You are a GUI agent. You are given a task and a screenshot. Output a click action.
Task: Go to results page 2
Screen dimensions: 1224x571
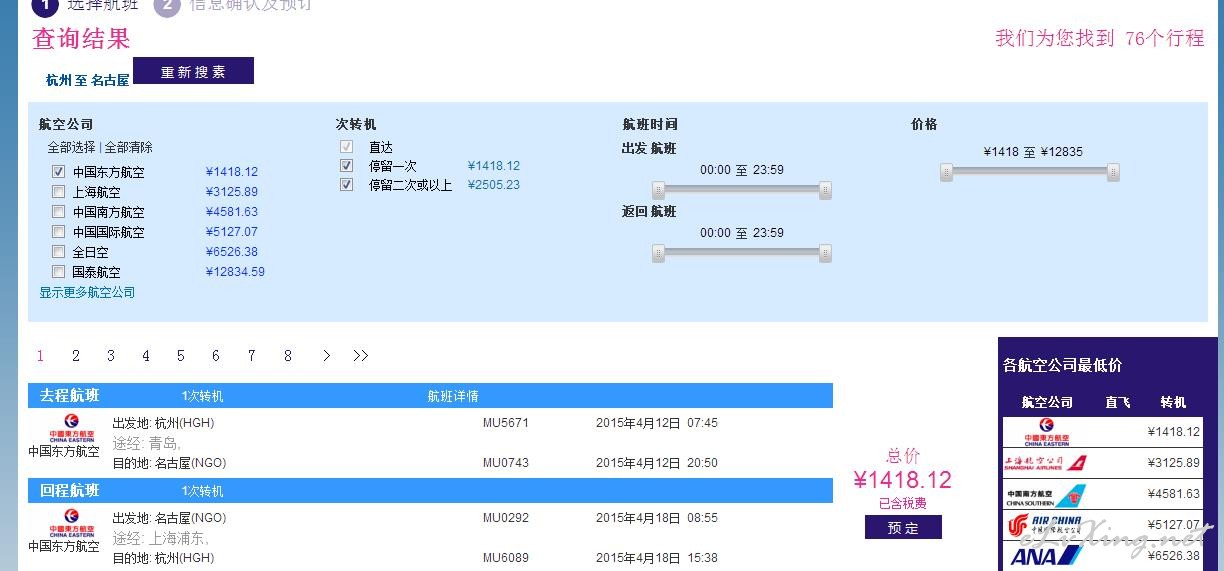[x=76, y=355]
